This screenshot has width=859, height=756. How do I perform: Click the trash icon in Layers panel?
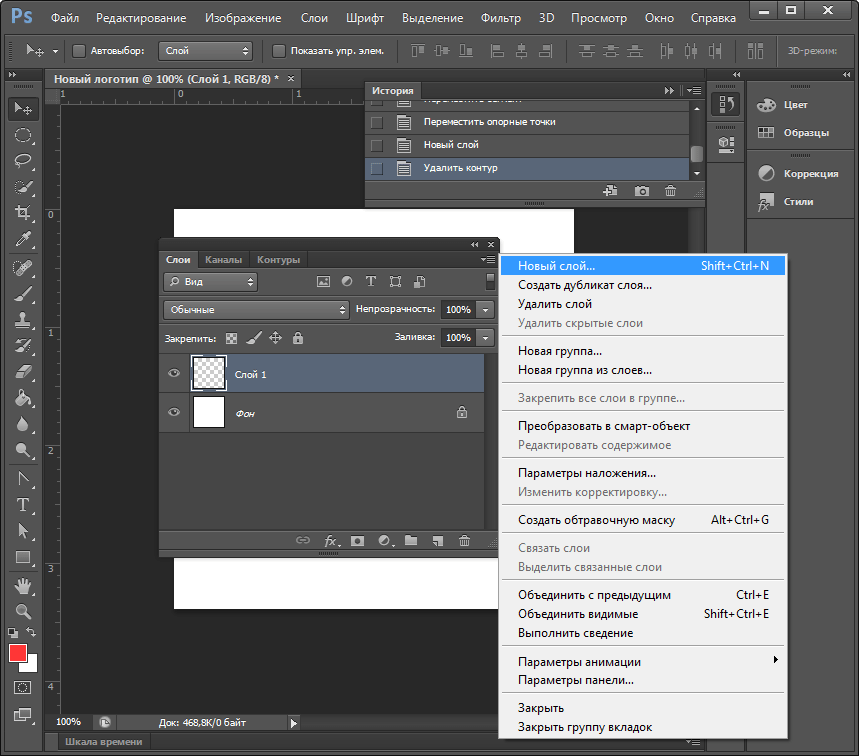click(464, 541)
